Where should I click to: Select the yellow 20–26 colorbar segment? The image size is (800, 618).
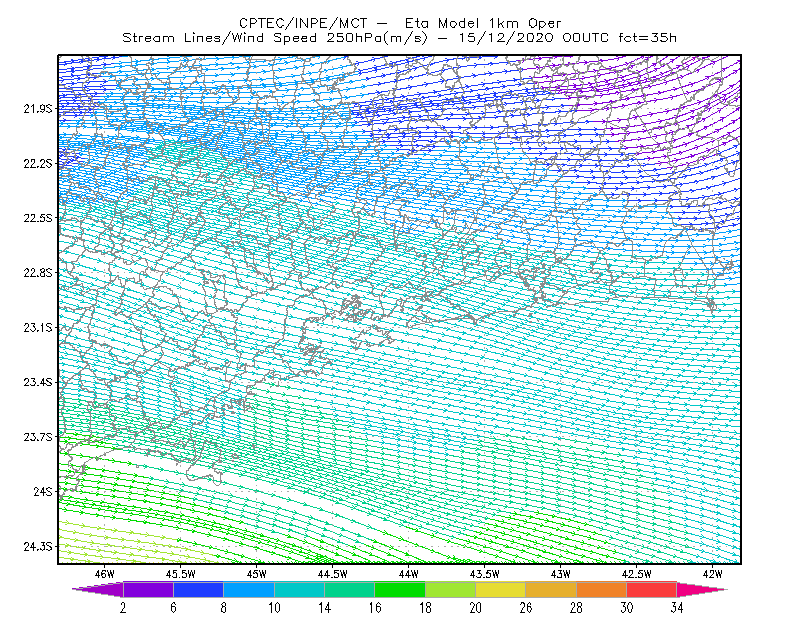click(x=501, y=589)
